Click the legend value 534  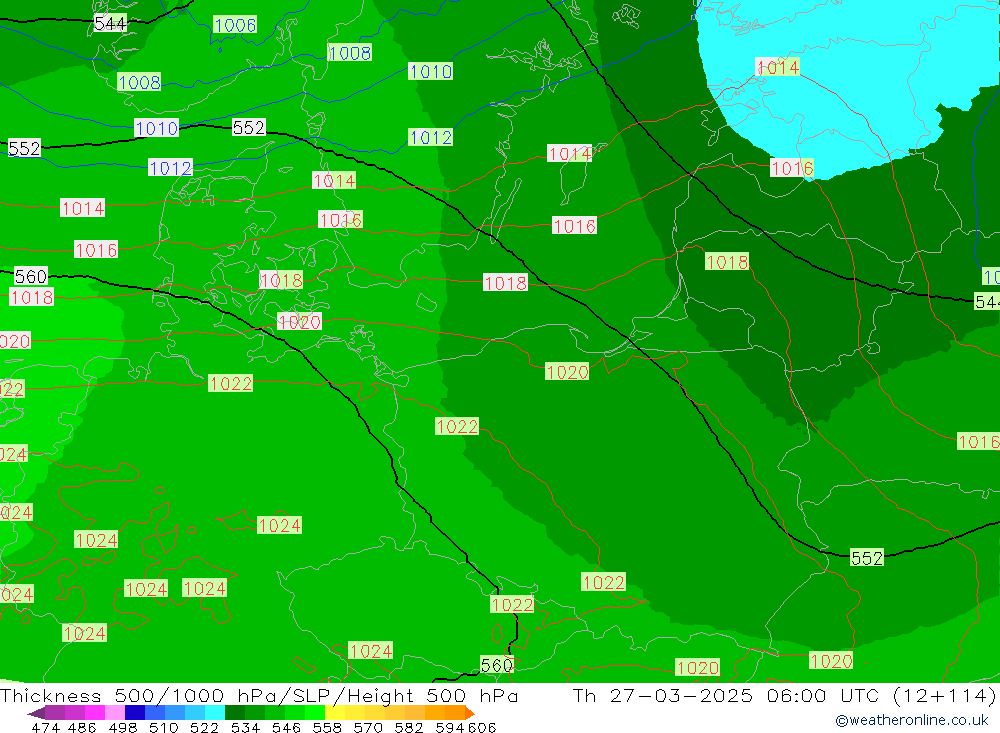pos(246,727)
